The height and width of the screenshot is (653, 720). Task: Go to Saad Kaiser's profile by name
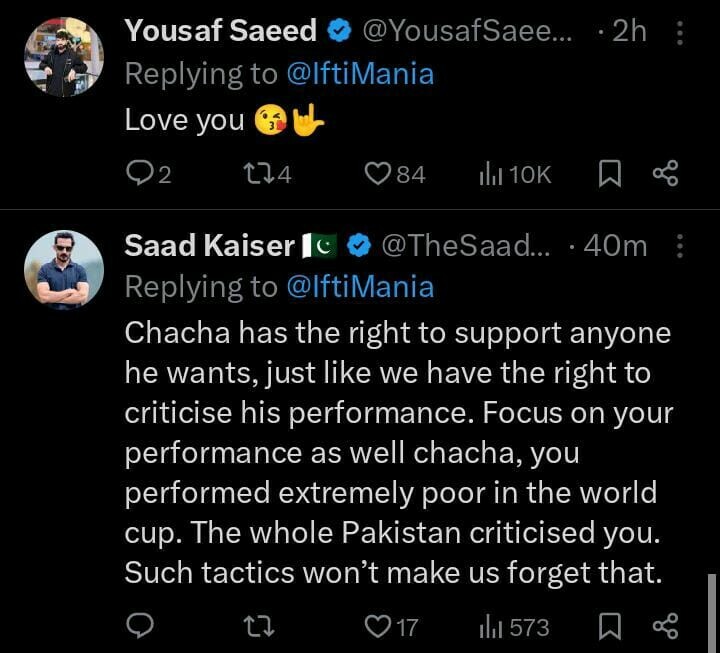click(209, 246)
